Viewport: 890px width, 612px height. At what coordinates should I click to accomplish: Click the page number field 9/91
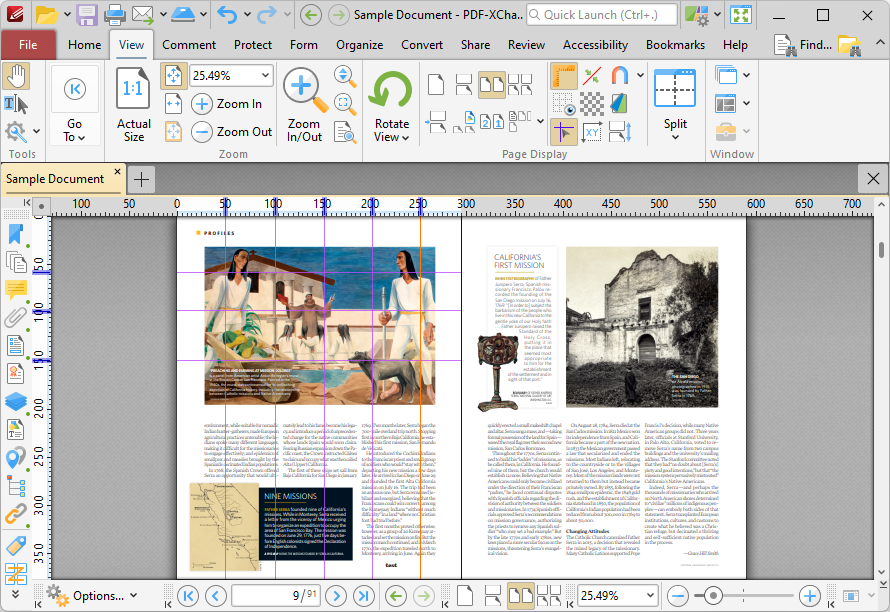[276, 596]
